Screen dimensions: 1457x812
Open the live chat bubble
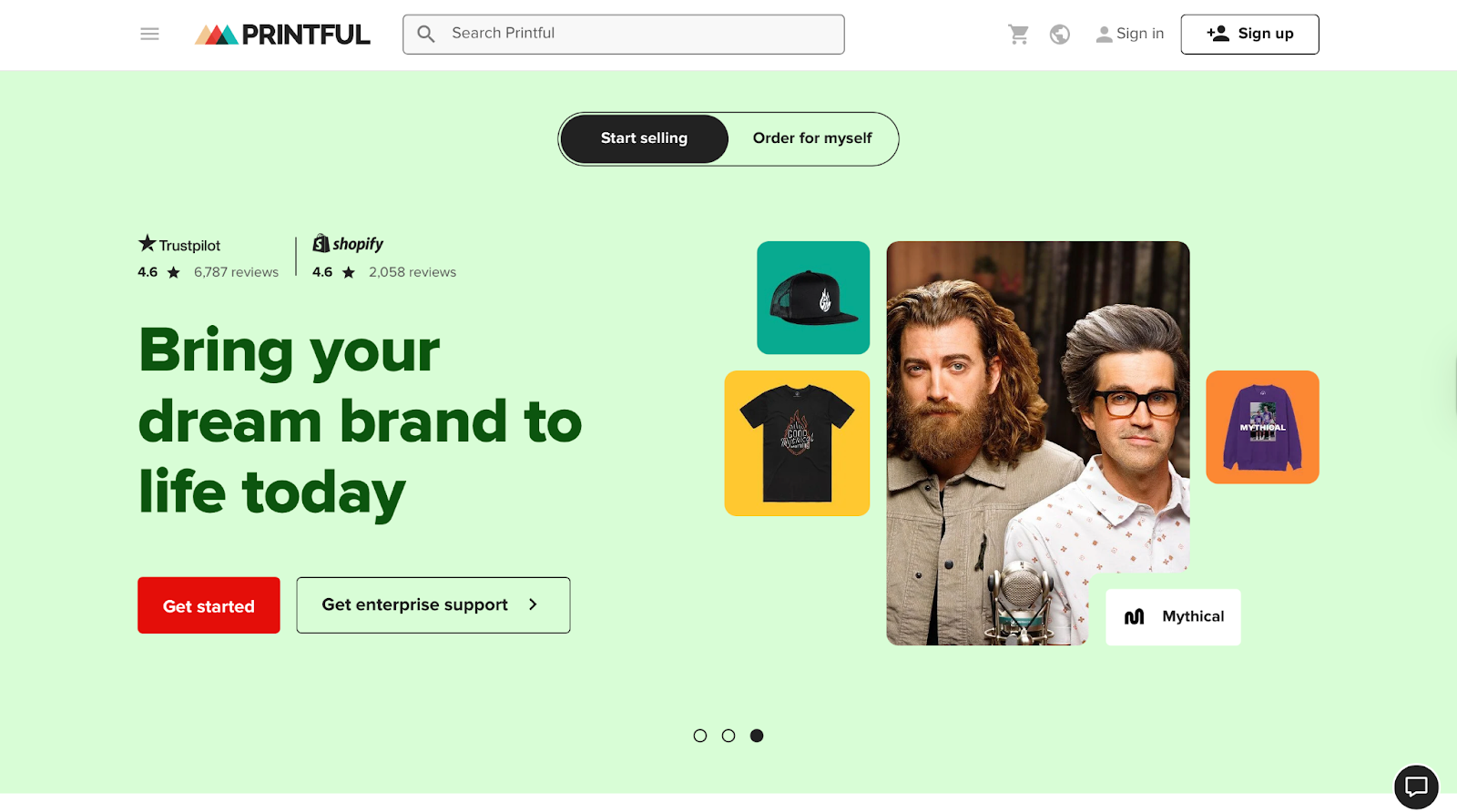click(1416, 787)
